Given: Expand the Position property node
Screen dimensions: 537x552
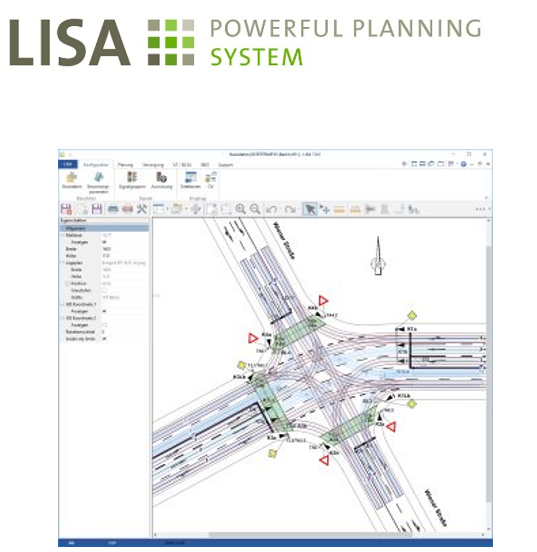Looking at the screenshot, I should pyautogui.click(x=67, y=283).
